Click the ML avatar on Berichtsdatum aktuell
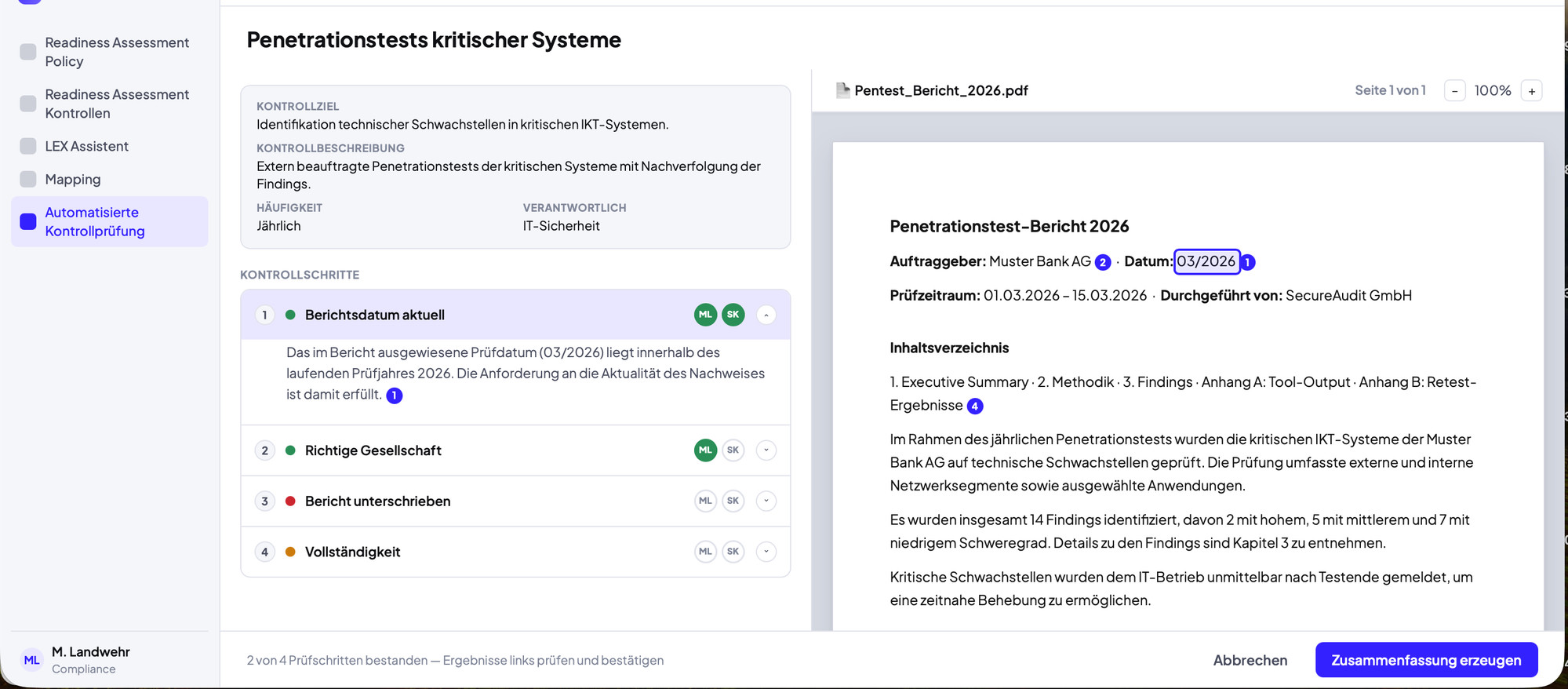Screen dimensions: 1568x689 point(705,315)
